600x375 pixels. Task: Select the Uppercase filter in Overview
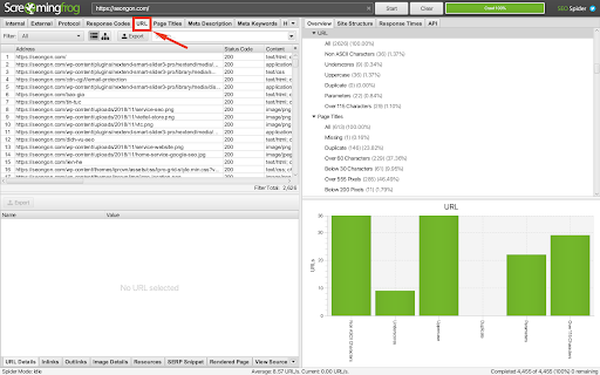352,75
